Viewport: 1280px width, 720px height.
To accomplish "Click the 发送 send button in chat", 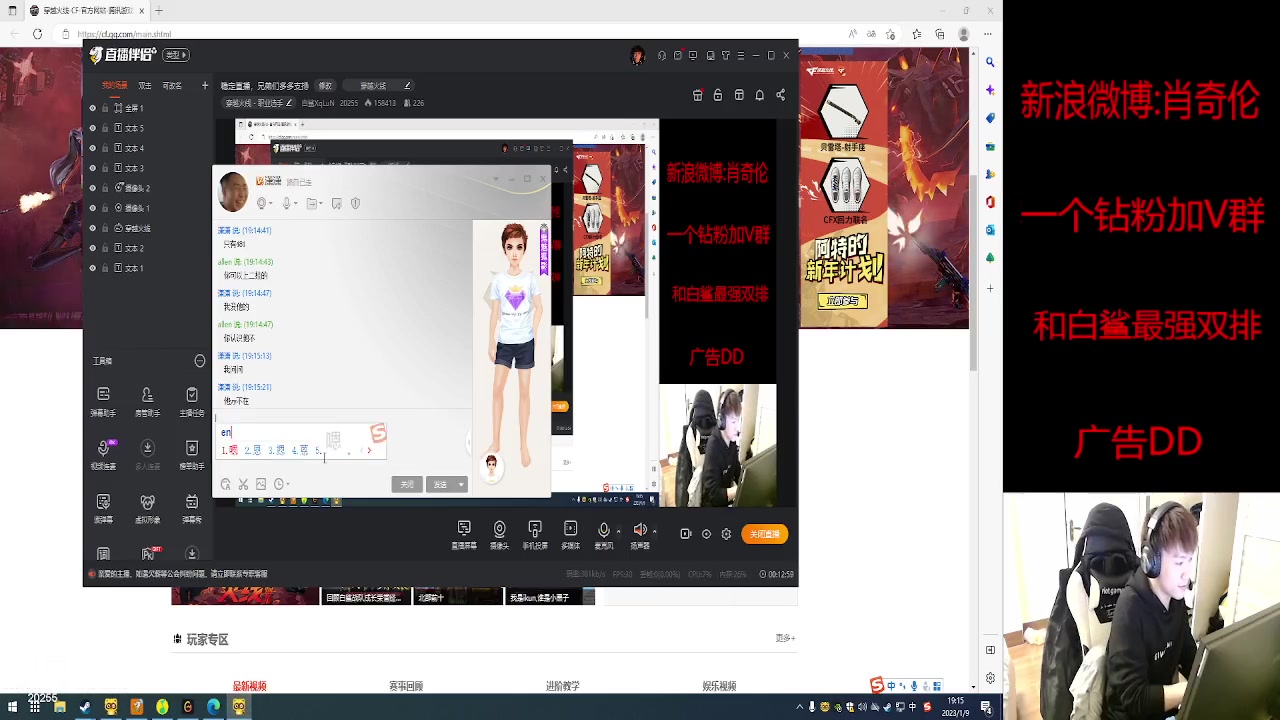I will click(x=440, y=484).
